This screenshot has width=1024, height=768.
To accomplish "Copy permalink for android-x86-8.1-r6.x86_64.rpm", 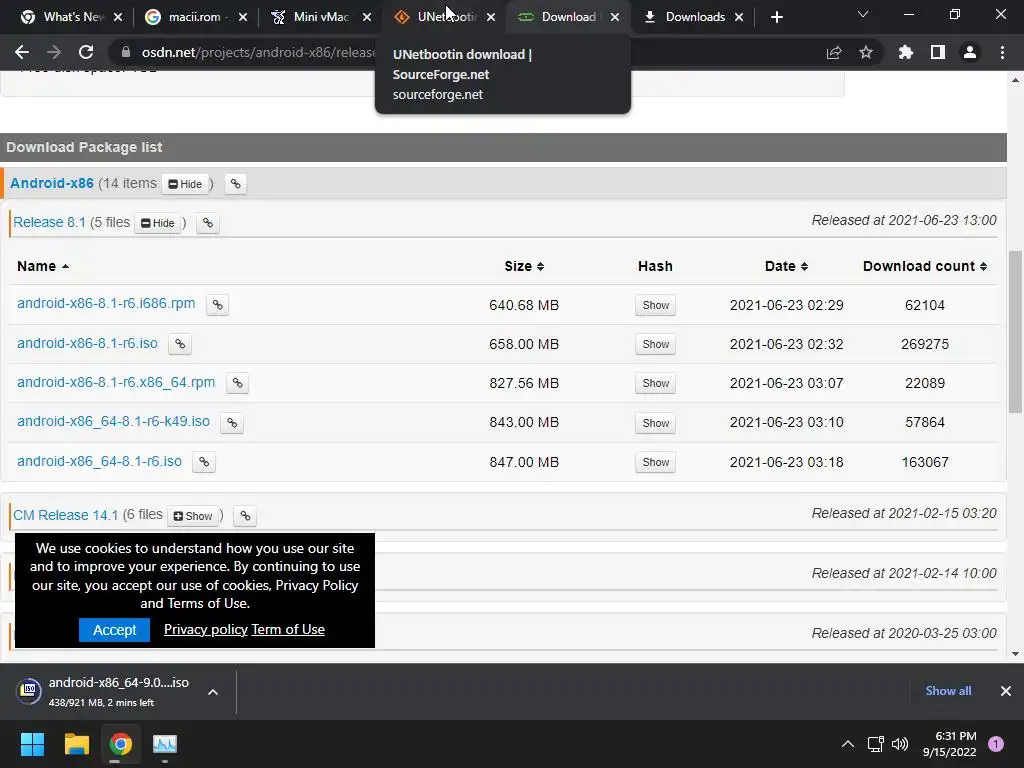I will [238, 383].
